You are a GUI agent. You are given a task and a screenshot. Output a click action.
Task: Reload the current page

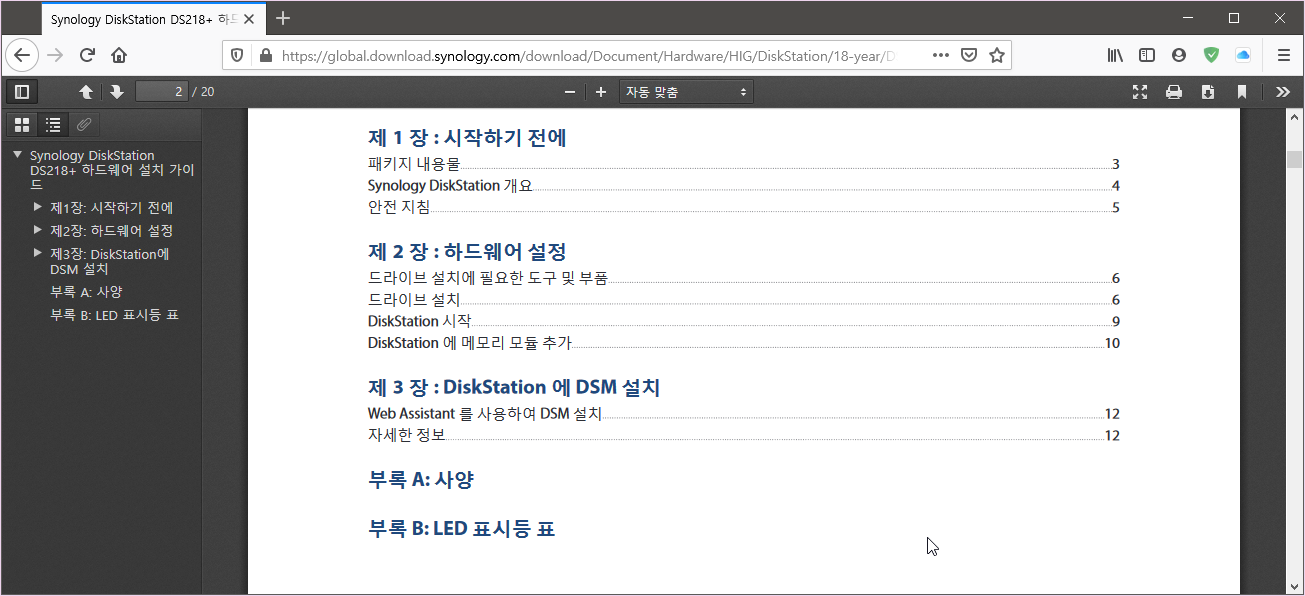pos(87,55)
